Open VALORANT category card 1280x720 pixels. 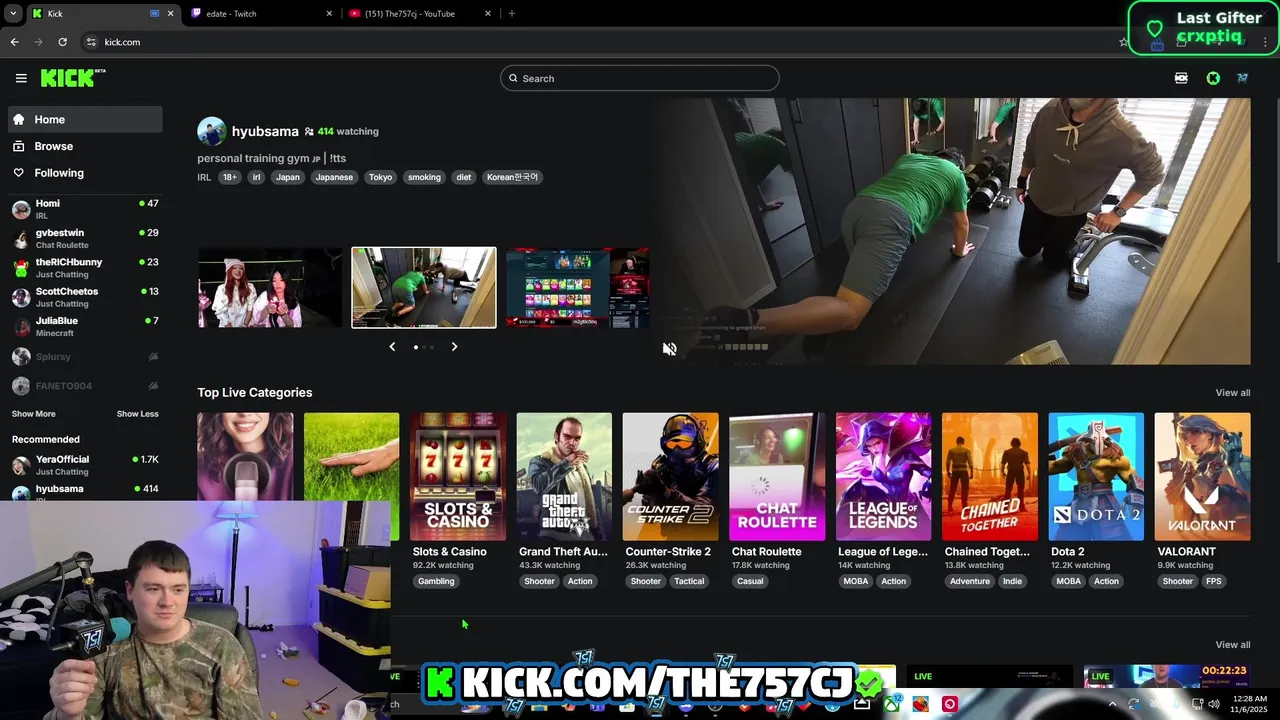(x=1202, y=477)
